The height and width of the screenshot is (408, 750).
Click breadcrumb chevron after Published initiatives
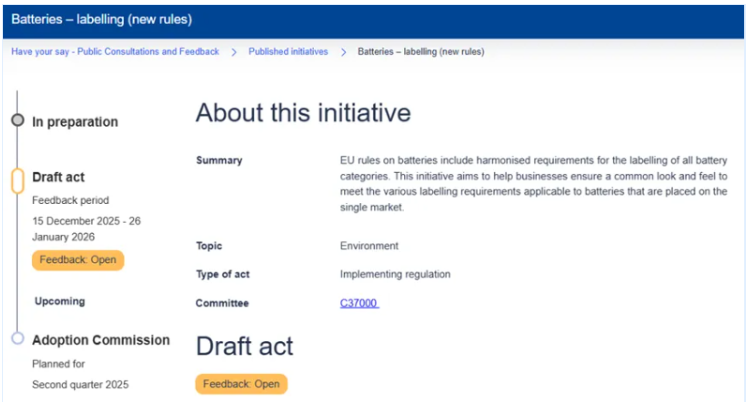(x=343, y=52)
